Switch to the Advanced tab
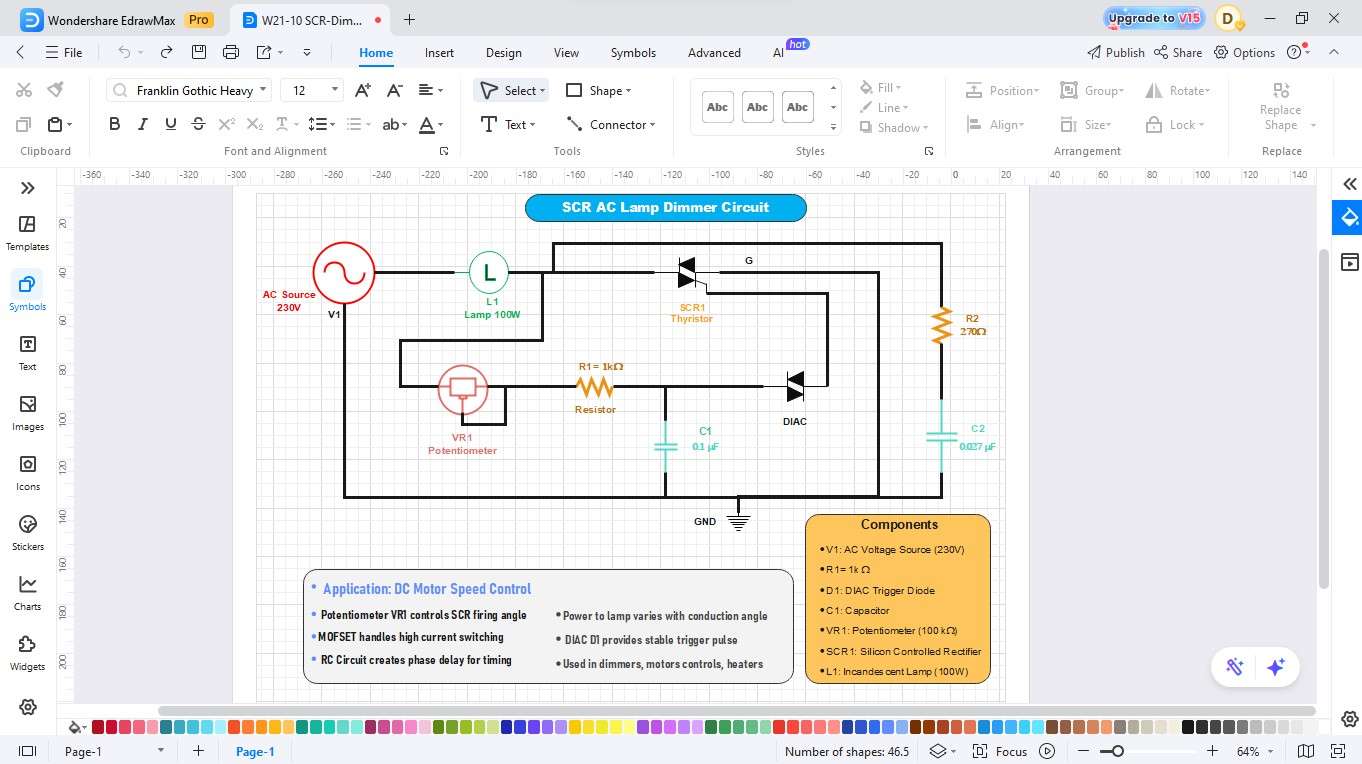 714,52
